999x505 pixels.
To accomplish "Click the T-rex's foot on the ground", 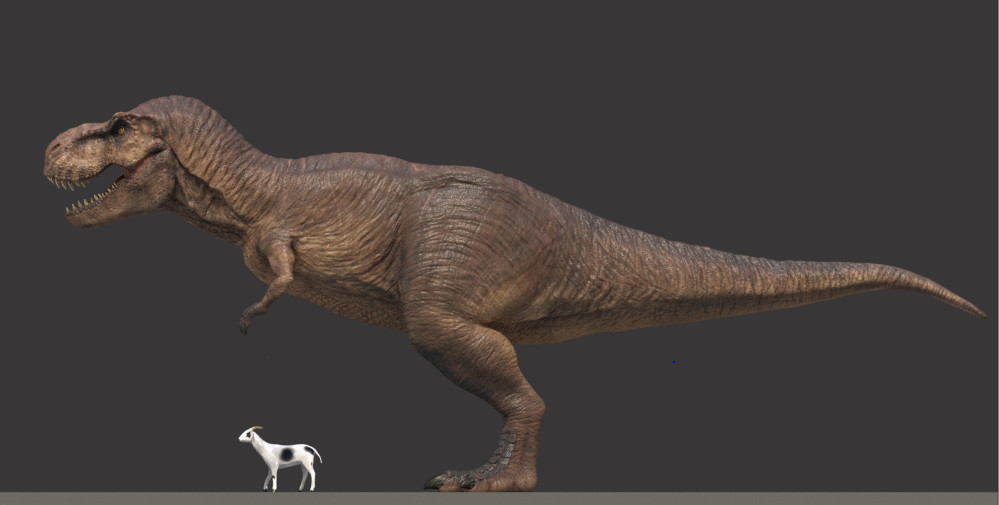I will point(481,480).
